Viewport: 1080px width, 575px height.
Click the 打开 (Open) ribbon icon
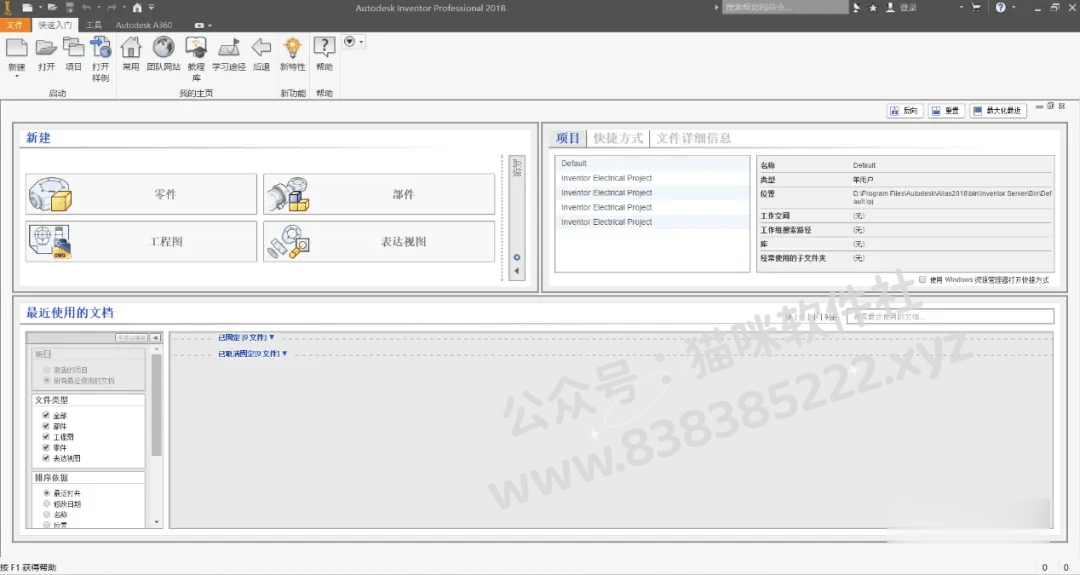[46, 48]
